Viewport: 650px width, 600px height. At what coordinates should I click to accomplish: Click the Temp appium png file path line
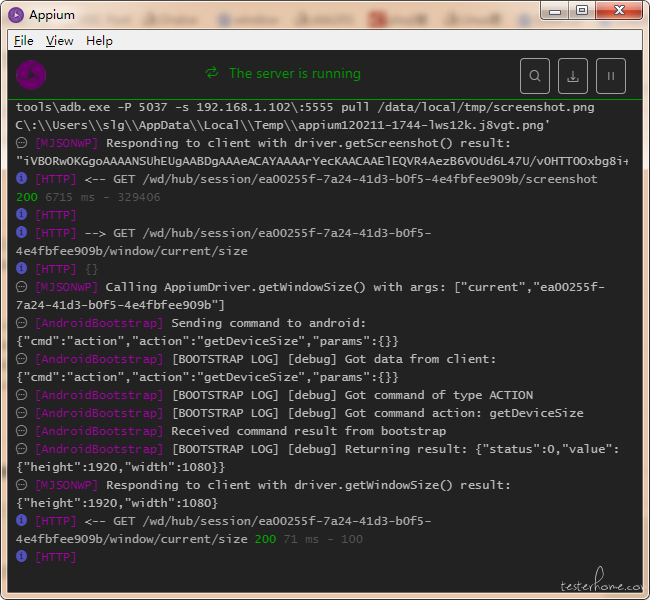click(283, 125)
